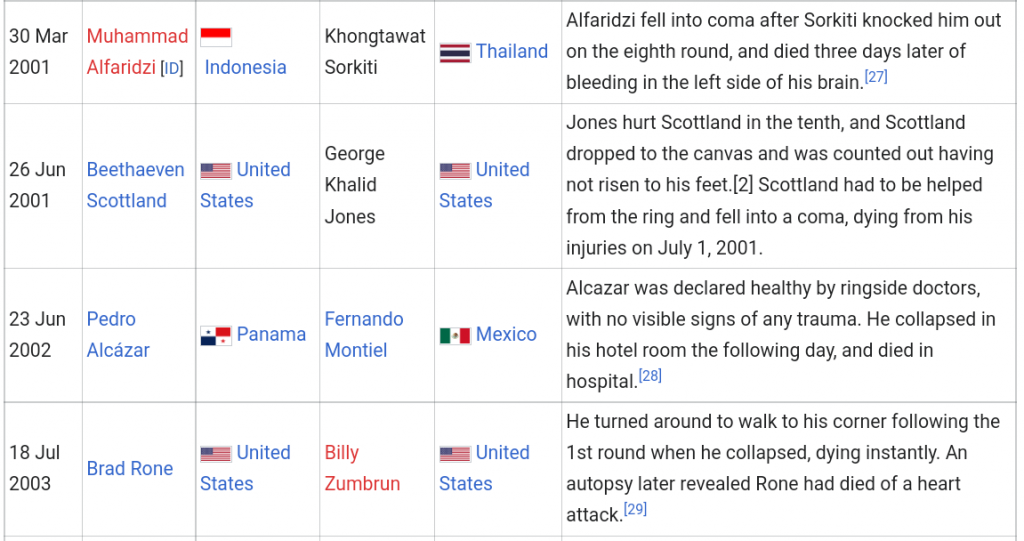The height and width of the screenshot is (541, 1024).
Task: Open the Billy Zumbrun red link
Action: click(x=362, y=468)
